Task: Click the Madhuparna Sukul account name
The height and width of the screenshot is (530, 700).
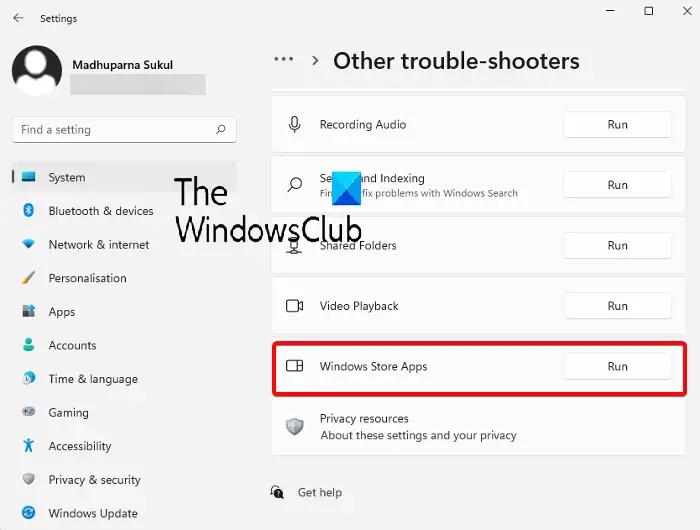Action: (x=122, y=65)
